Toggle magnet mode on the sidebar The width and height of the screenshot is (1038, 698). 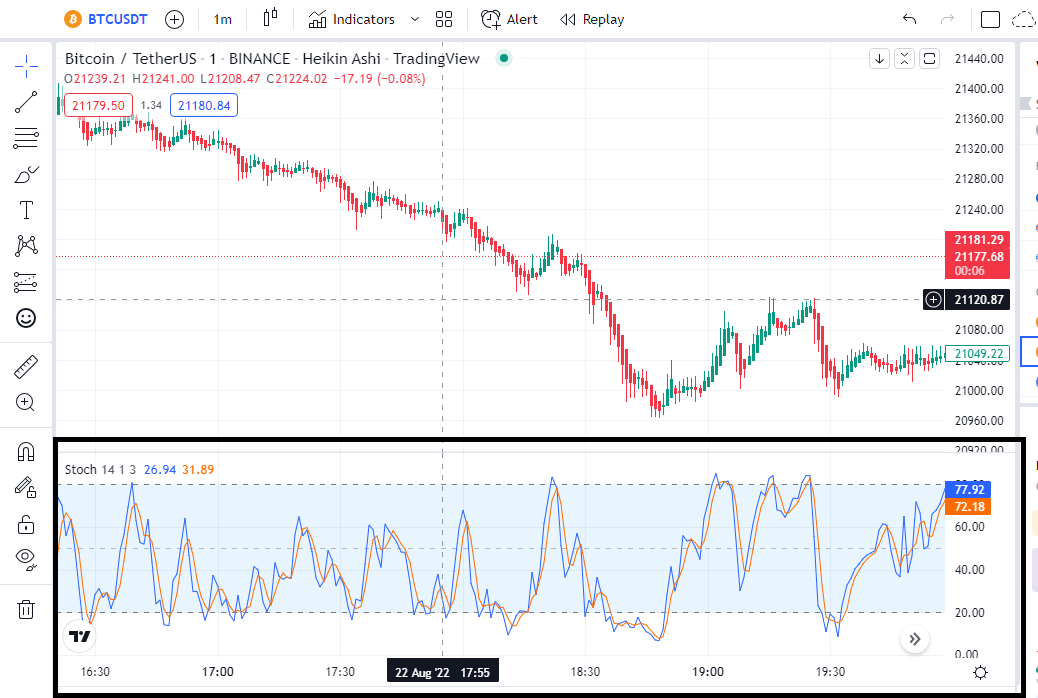(x=26, y=452)
